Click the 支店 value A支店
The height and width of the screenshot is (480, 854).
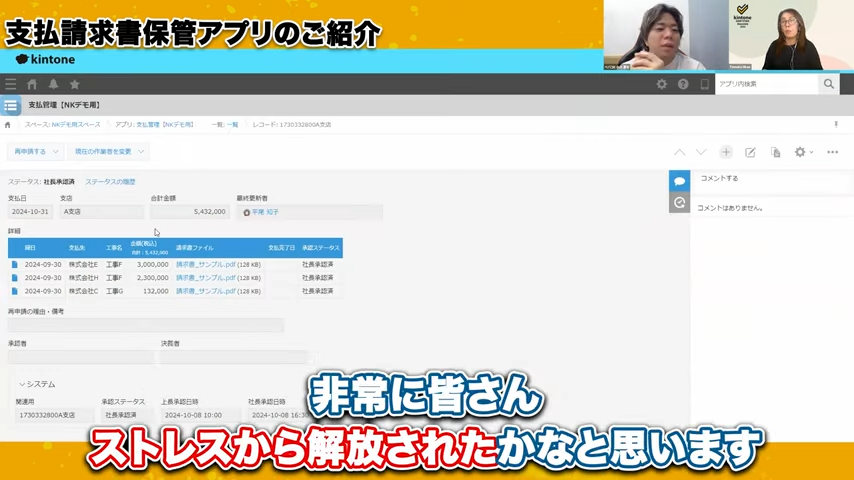tap(102, 211)
